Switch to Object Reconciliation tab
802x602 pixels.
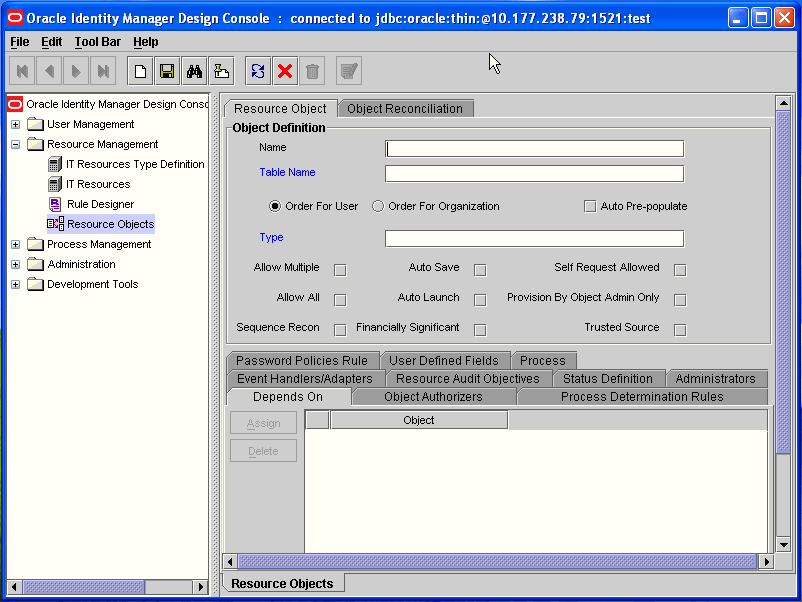(405, 108)
